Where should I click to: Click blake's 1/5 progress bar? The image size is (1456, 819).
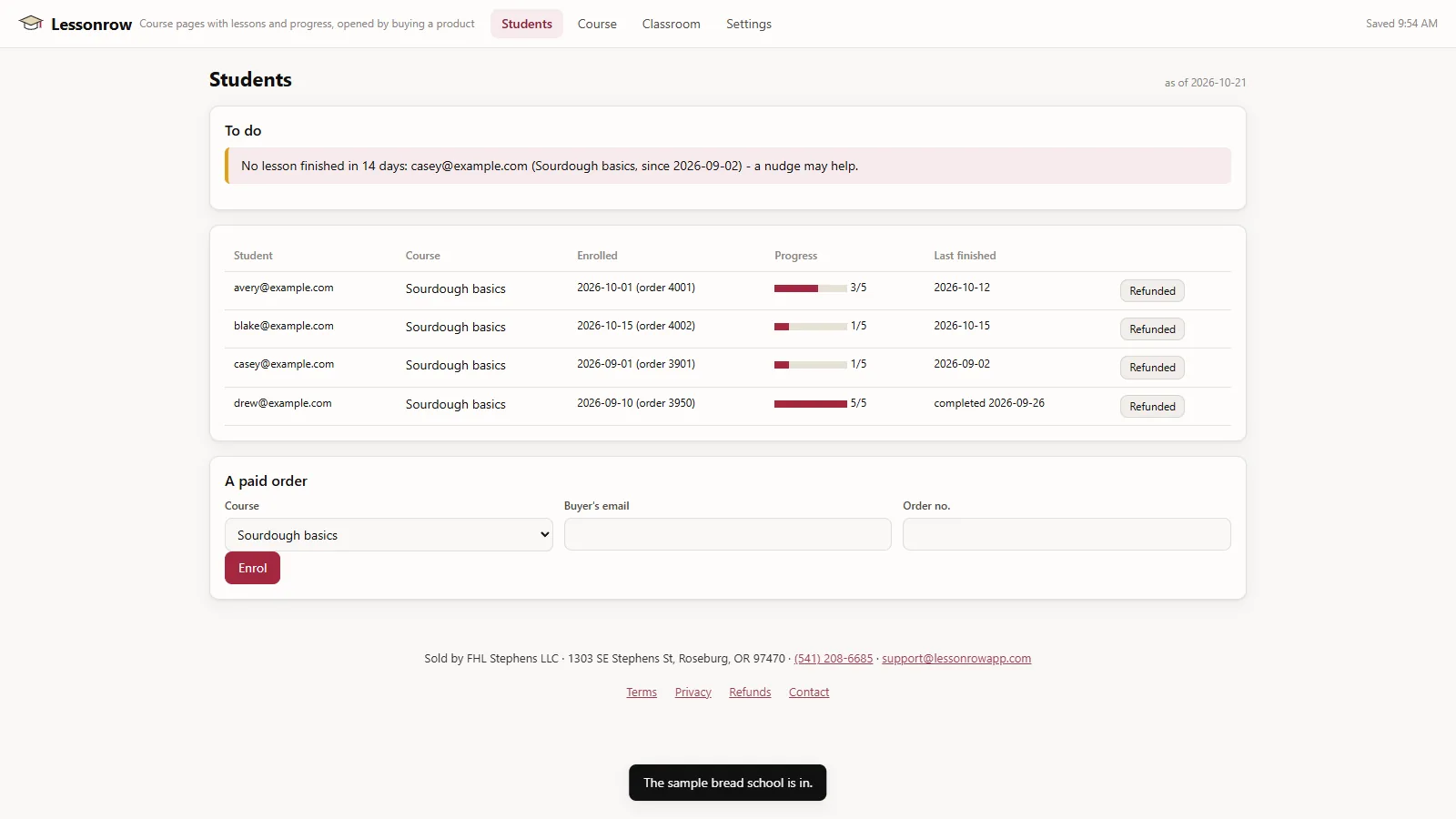pos(810,327)
